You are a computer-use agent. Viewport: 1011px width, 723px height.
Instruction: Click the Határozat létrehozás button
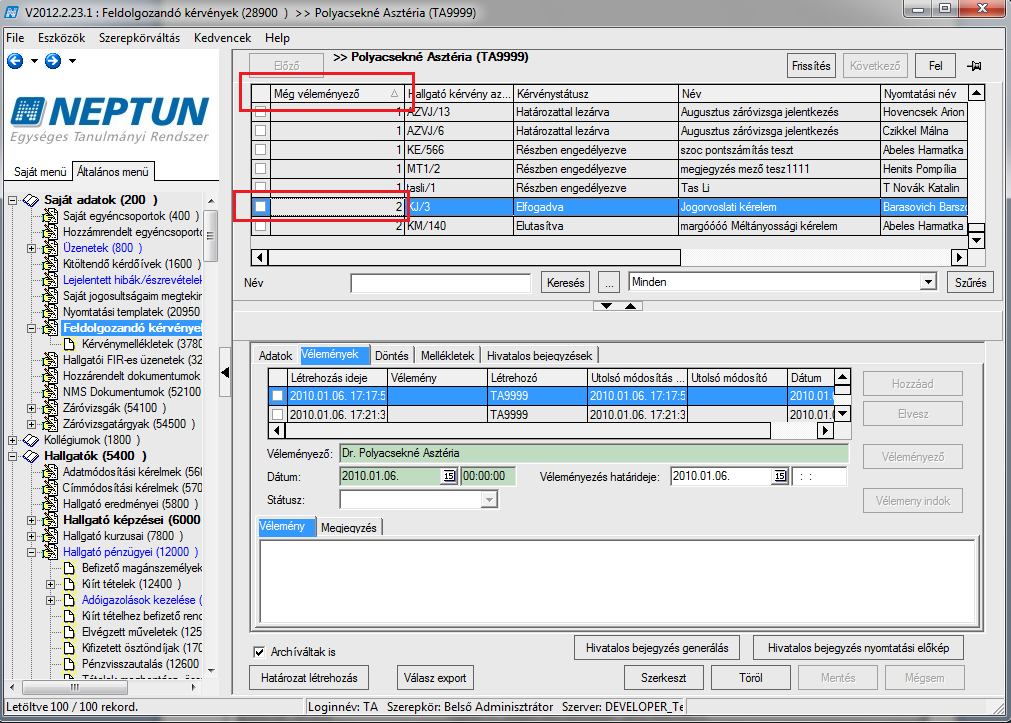coord(309,678)
